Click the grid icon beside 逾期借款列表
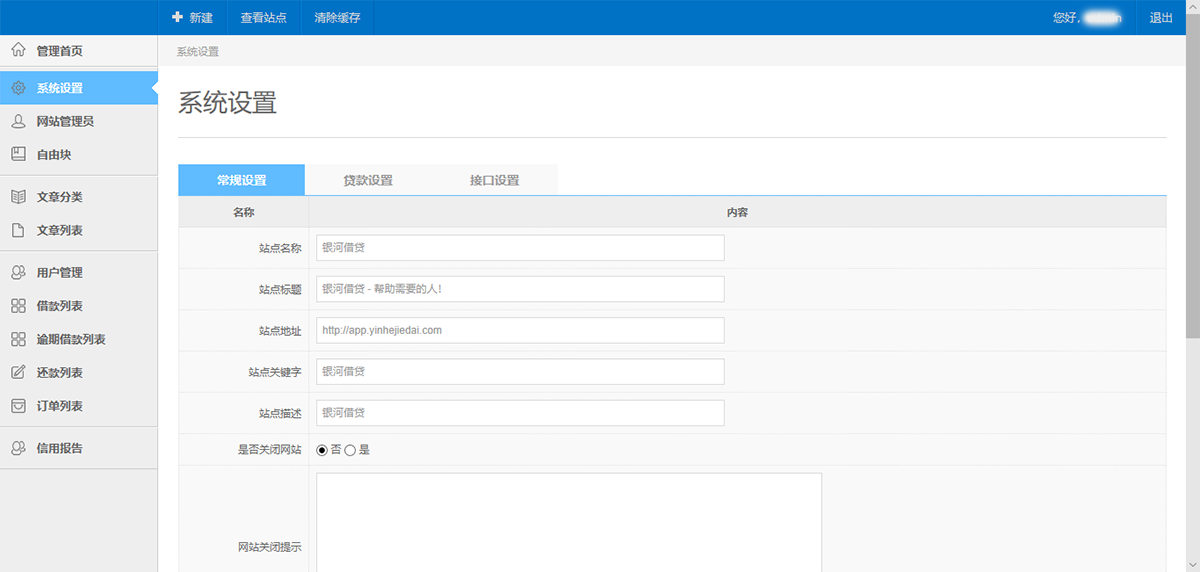The width and height of the screenshot is (1200, 572). [18, 339]
